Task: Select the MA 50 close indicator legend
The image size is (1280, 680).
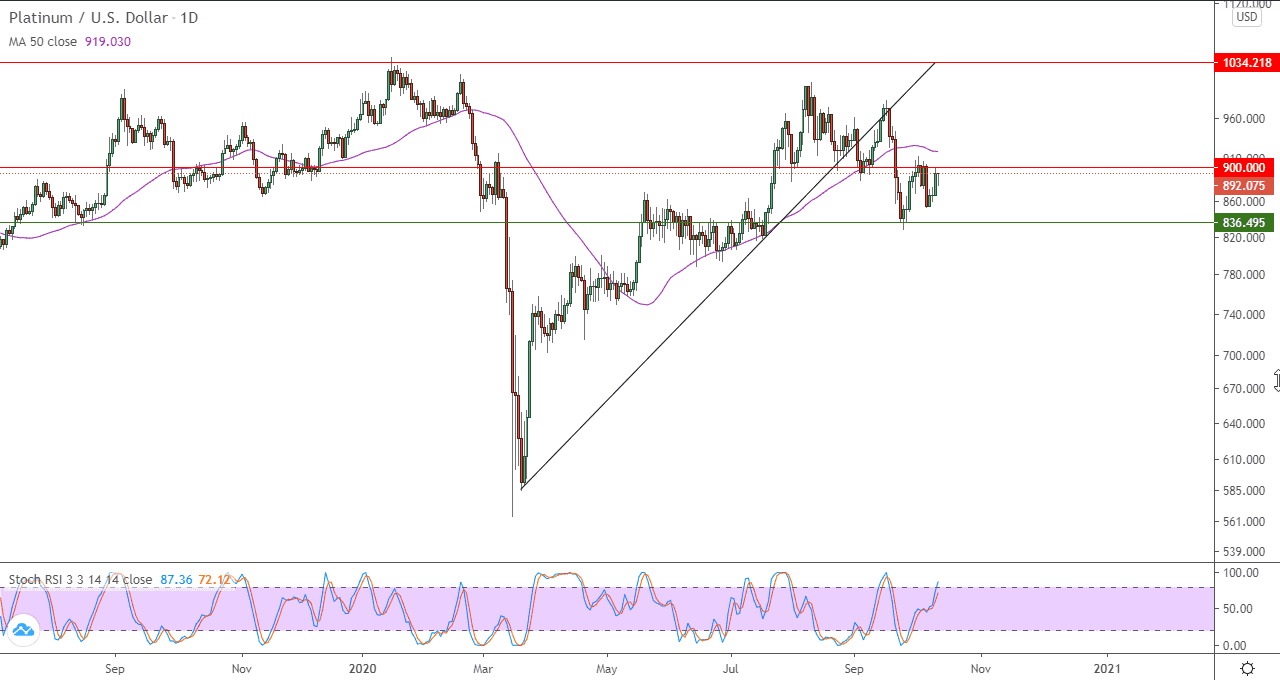Action: click(x=45, y=42)
